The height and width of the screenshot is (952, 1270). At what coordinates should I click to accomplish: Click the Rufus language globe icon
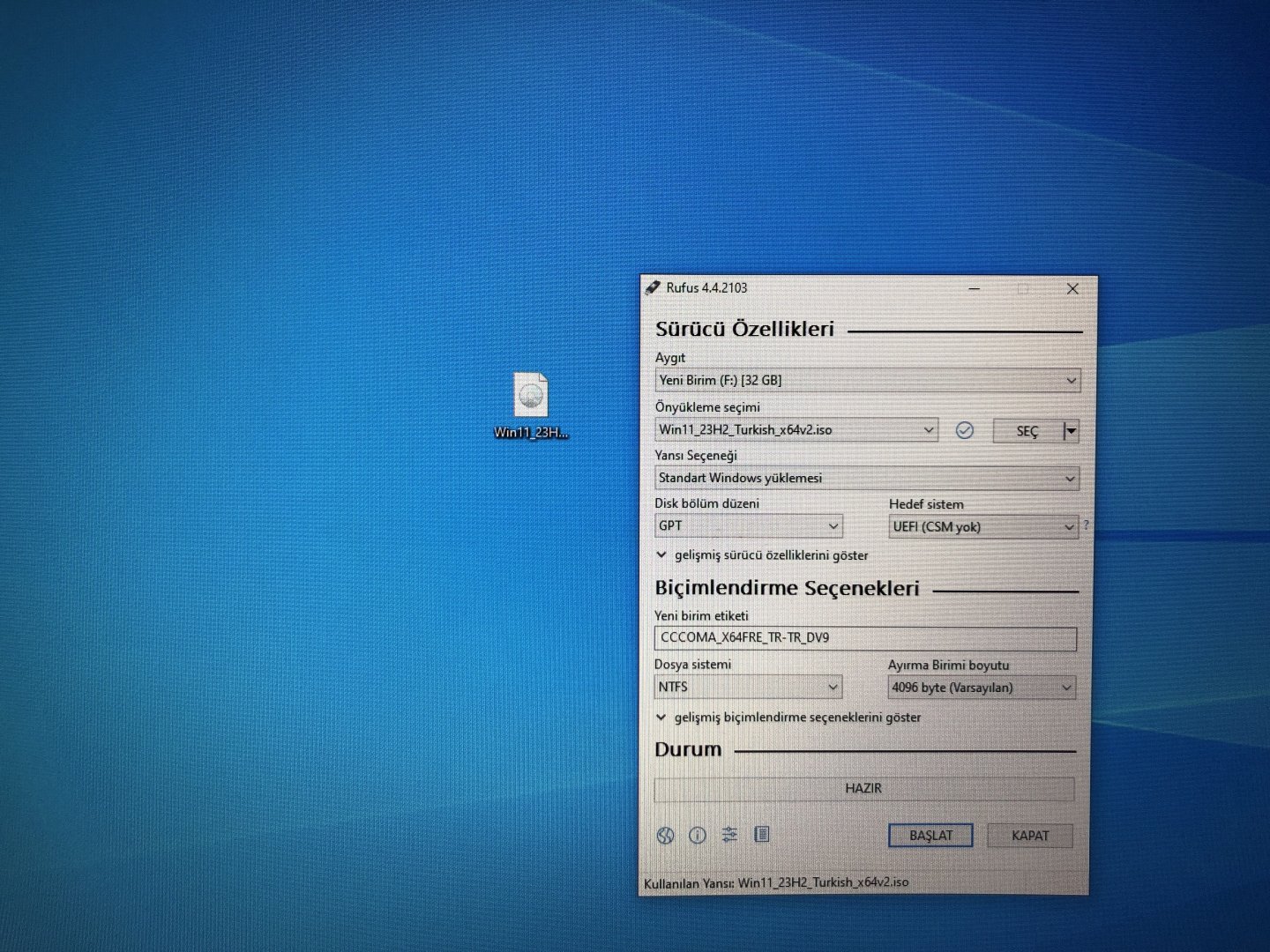(x=666, y=836)
